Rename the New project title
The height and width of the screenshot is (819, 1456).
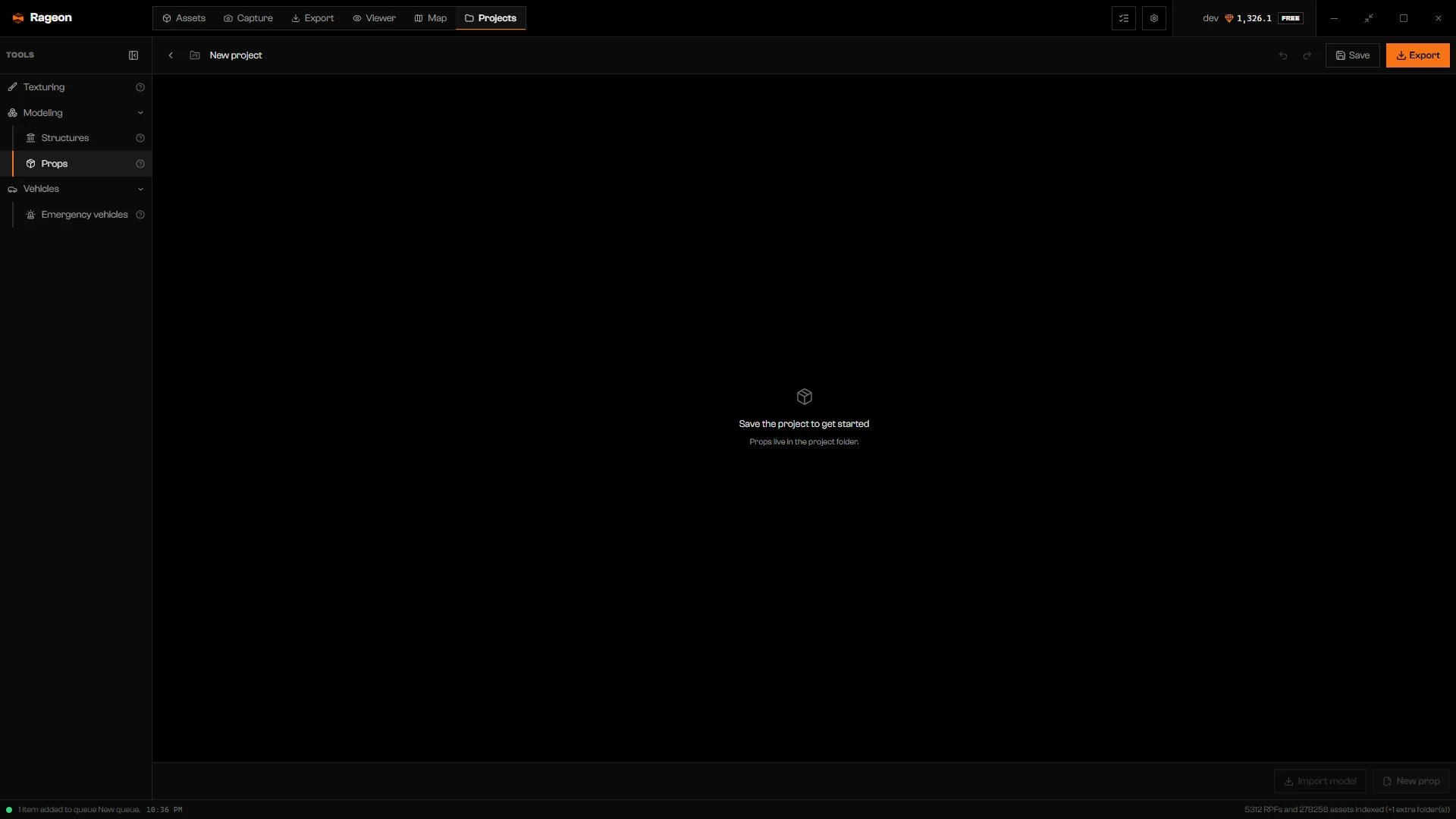[x=236, y=55]
